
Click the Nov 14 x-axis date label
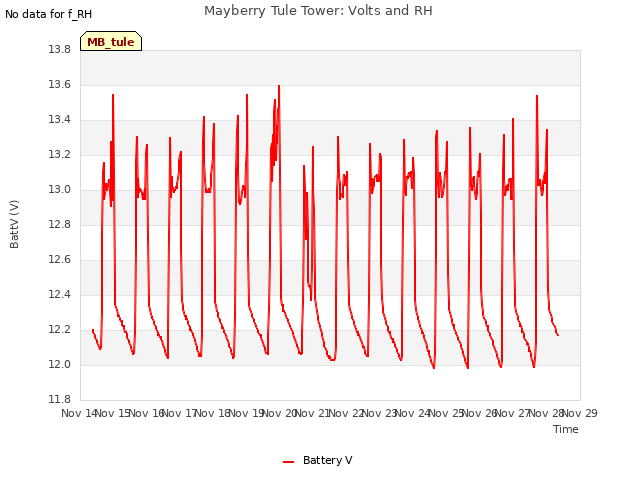click(79, 413)
